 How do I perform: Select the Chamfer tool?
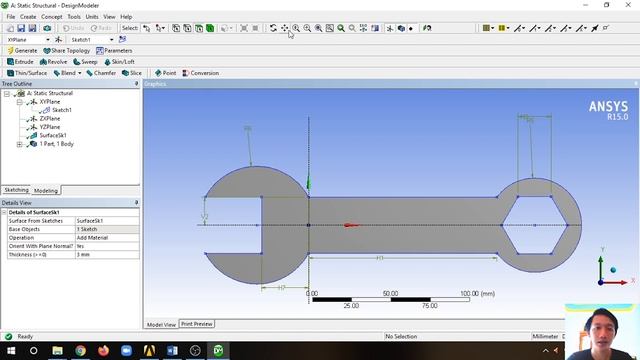101,73
